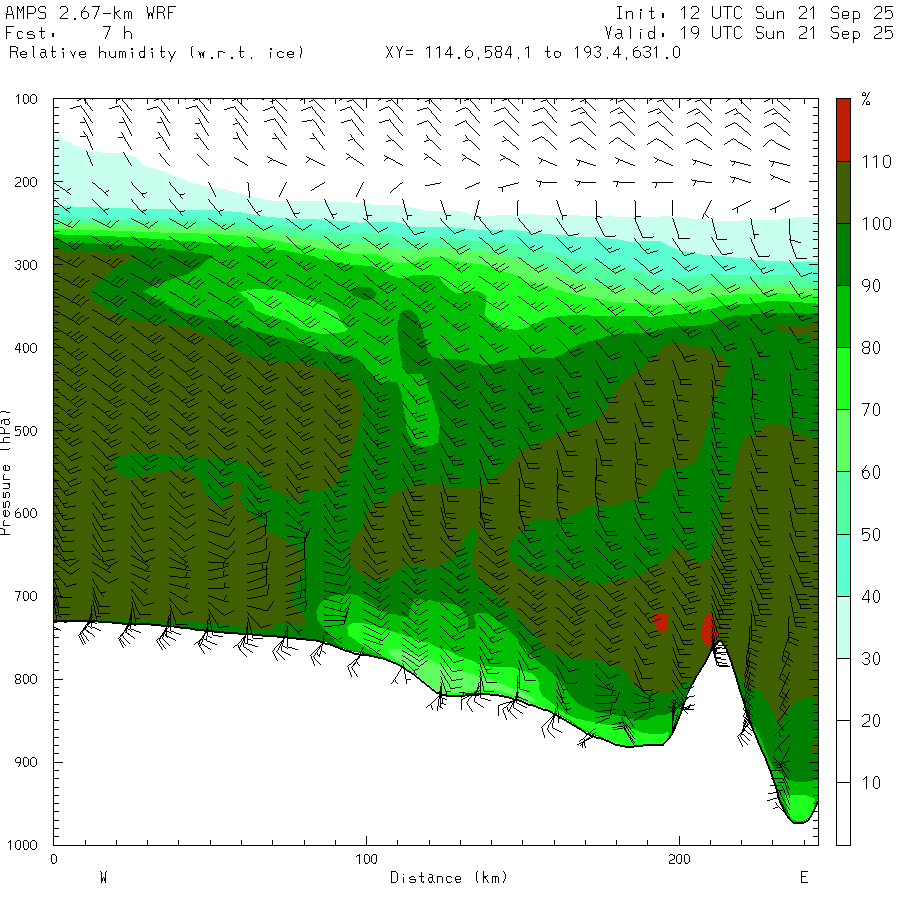
Task: Click the olive swatch between 100 and 110
Action: click(x=843, y=192)
